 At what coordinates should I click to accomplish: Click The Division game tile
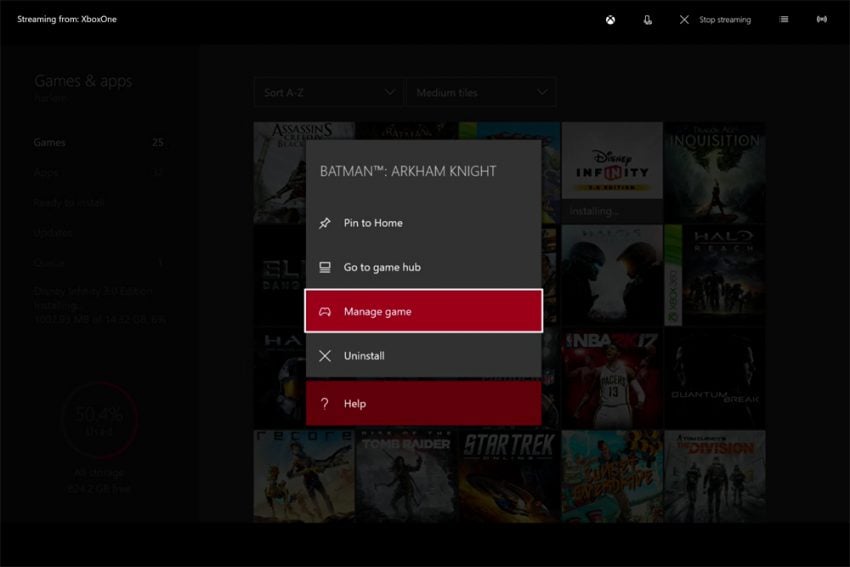[715, 476]
